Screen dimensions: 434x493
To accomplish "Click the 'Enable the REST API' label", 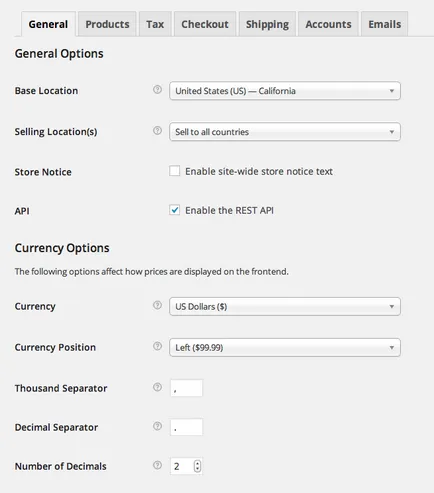I will [229, 210].
